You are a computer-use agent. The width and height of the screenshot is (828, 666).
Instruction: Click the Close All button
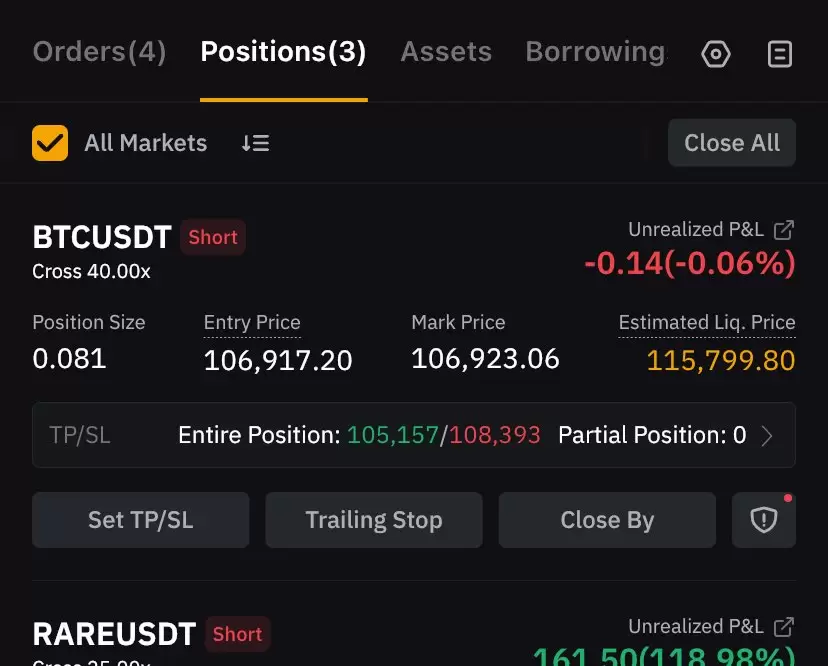(732, 143)
